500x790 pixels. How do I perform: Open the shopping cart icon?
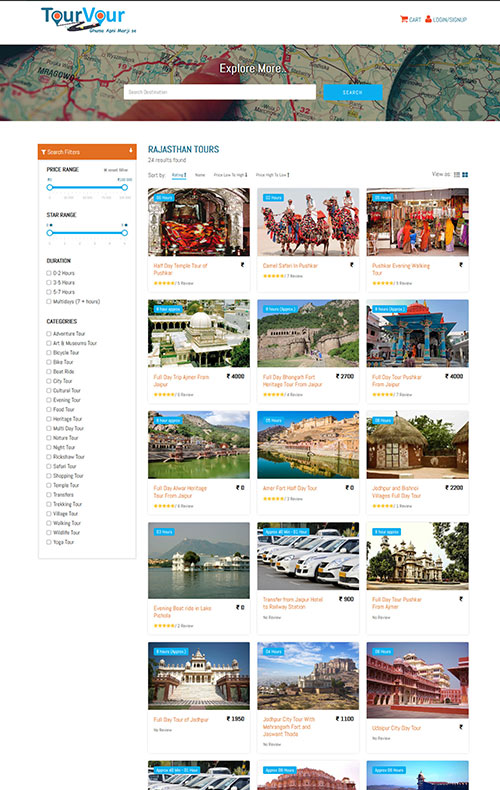click(x=404, y=19)
